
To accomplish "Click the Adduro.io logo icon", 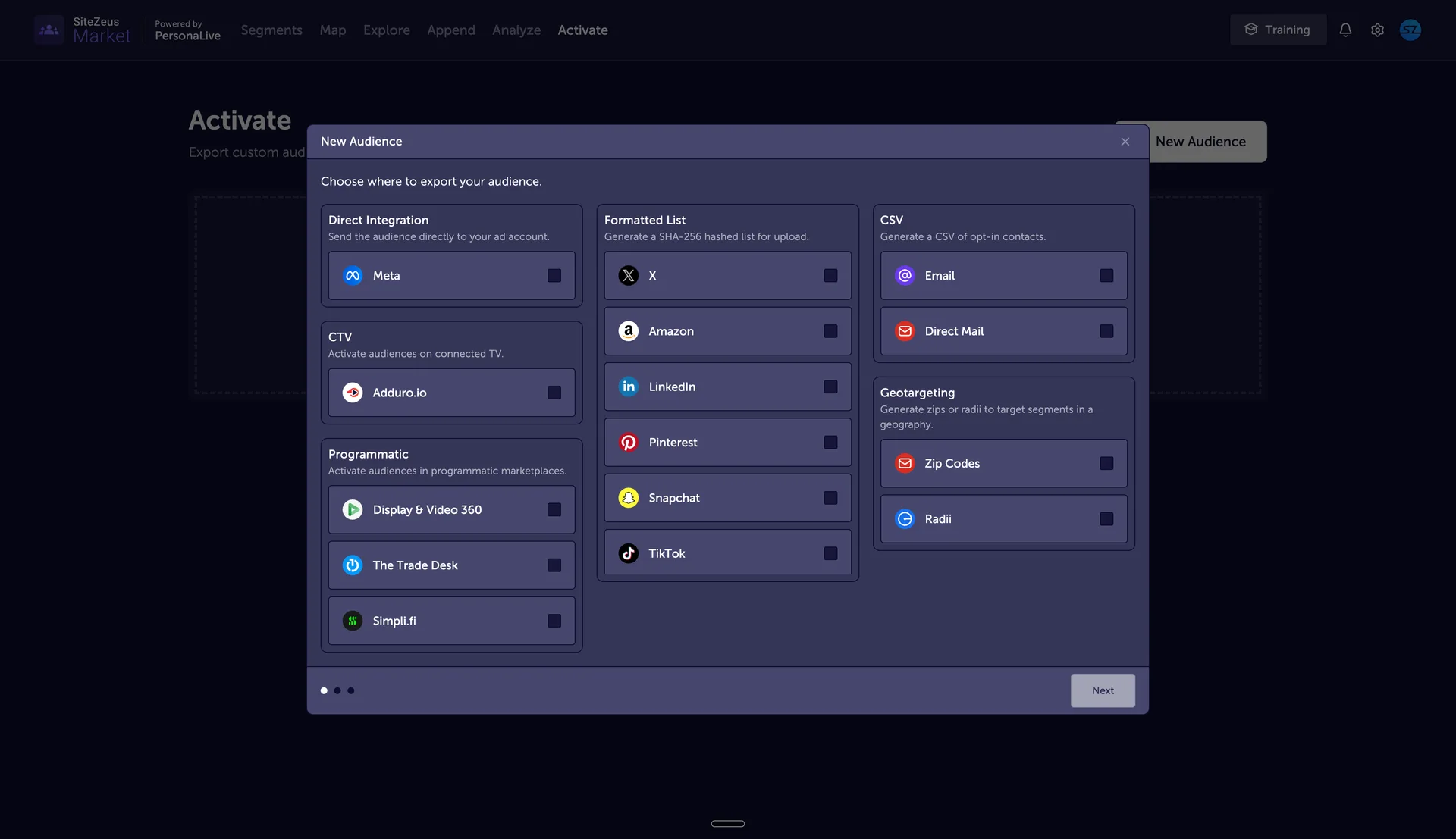I will 353,393.
